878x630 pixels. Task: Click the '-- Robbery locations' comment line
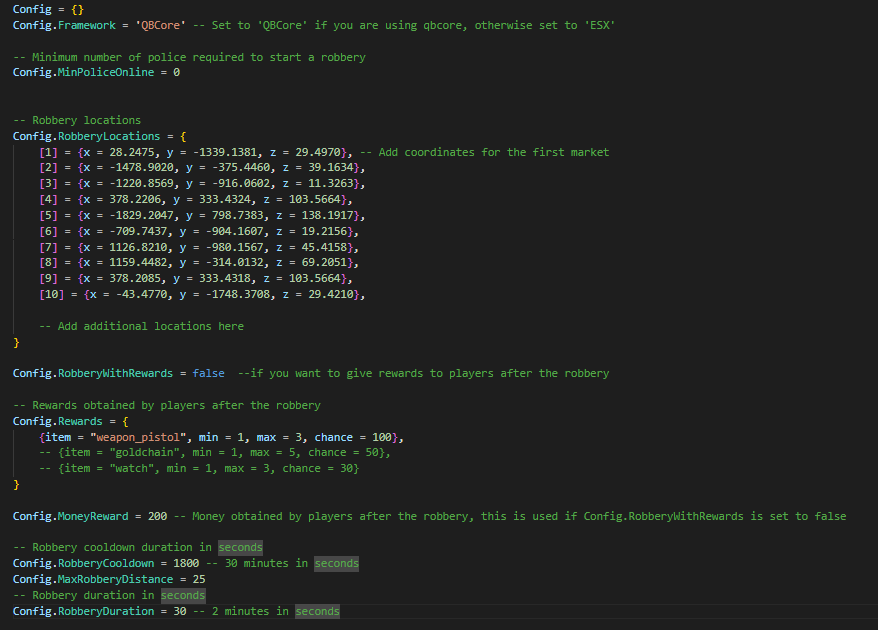[77, 120]
